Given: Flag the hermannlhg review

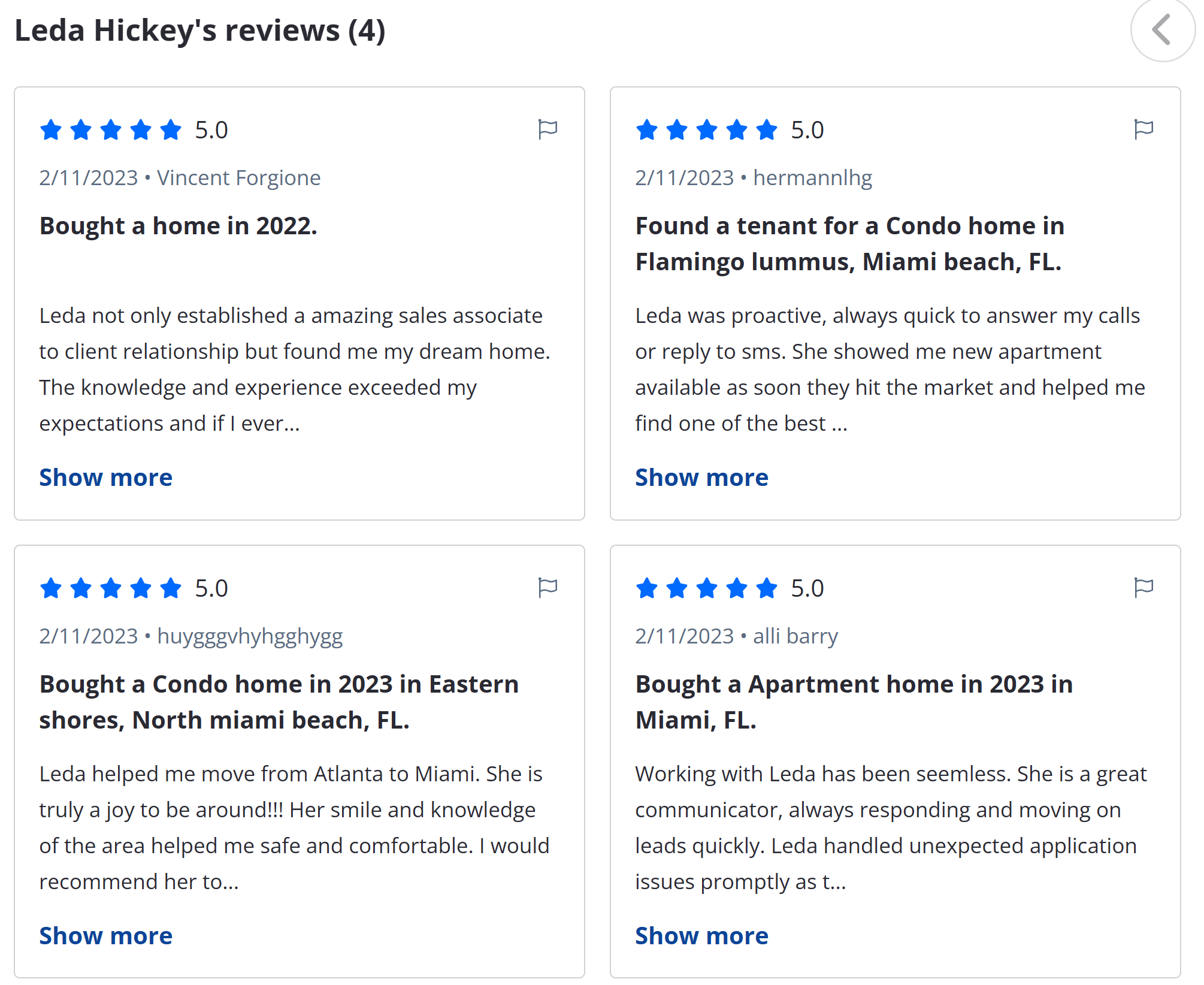Looking at the screenshot, I should pyautogui.click(x=1144, y=129).
